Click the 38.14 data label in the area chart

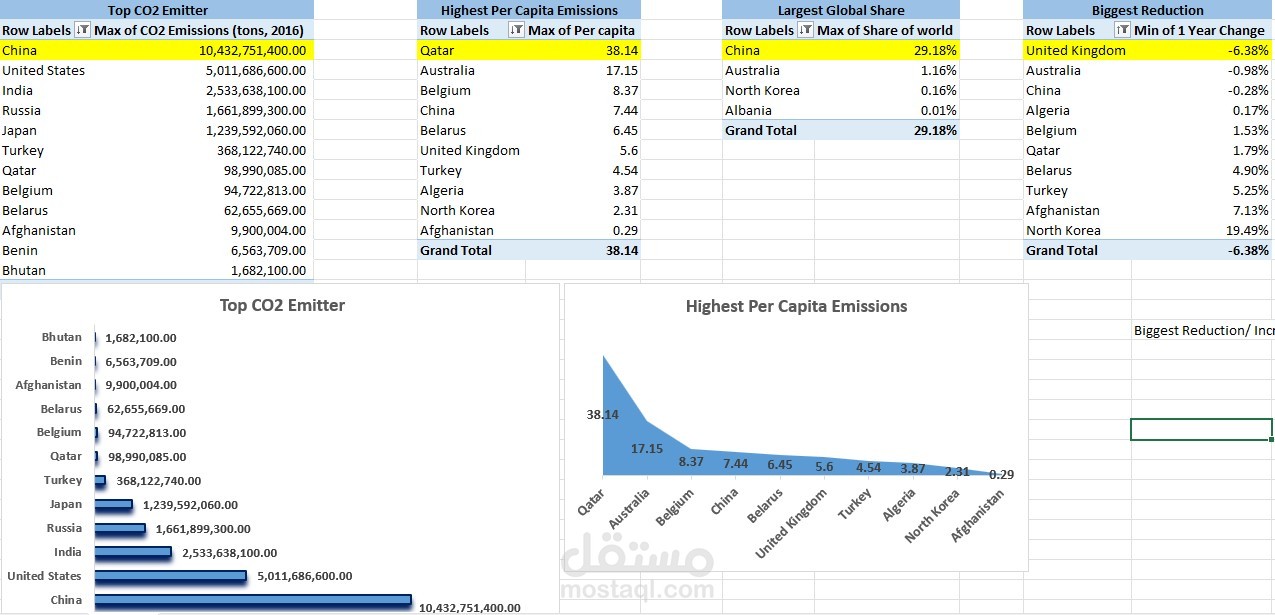(603, 414)
